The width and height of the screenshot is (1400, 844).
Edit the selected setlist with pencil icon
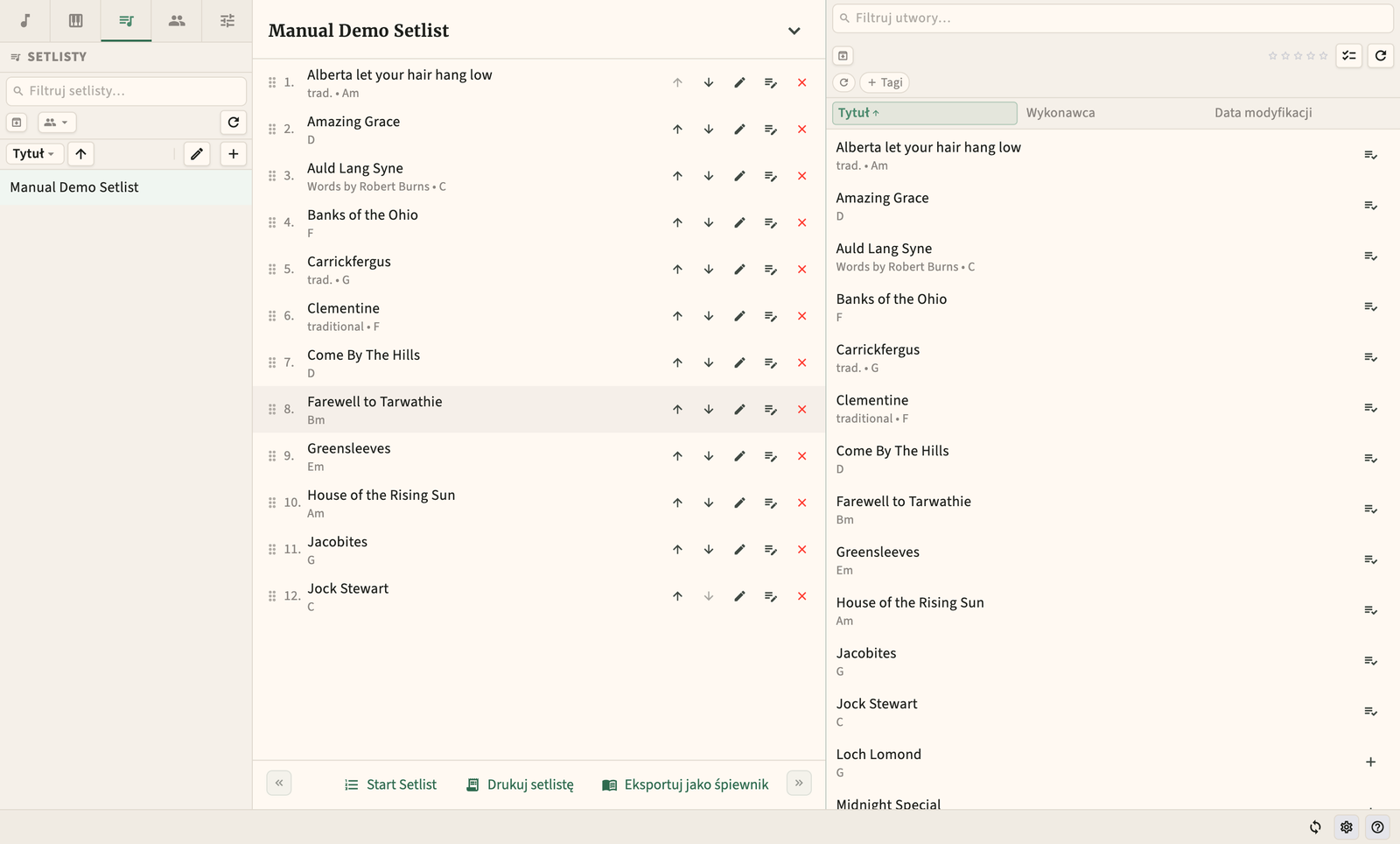pyautogui.click(x=197, y=154)
